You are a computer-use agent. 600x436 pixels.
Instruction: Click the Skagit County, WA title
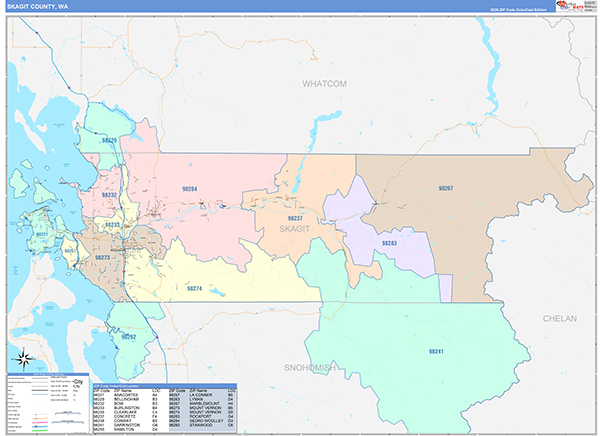[x=38, y=7]
